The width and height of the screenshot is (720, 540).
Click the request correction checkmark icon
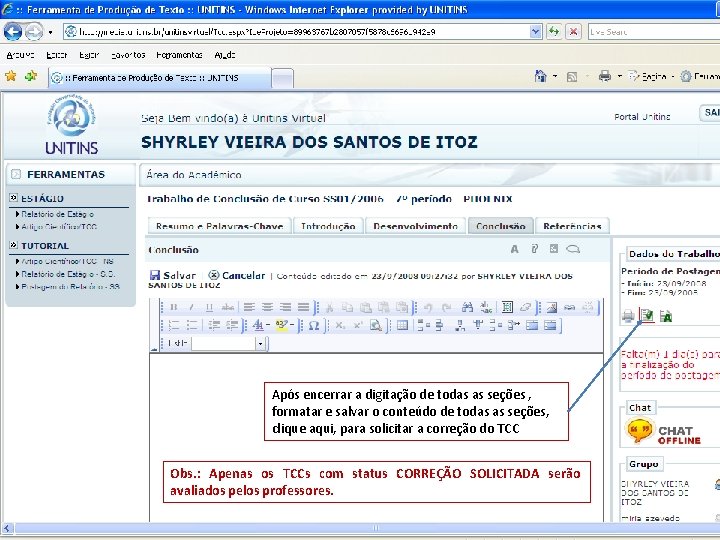pyautogui.click(x=647, y=315)
